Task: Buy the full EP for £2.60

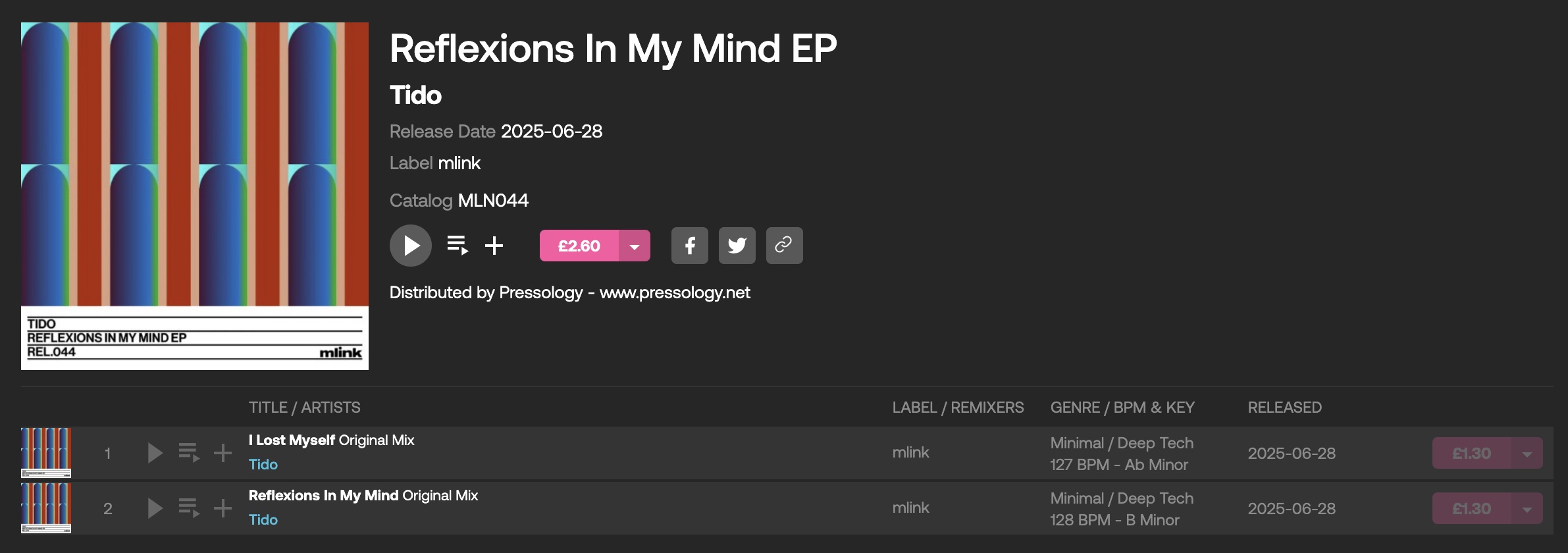Action: (579, 246)
